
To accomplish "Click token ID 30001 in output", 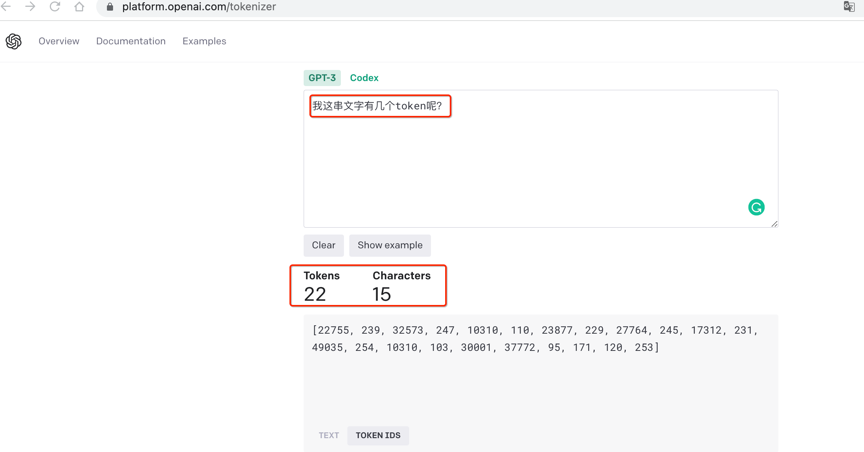I will pyautogui.click(x=477, y=347).
